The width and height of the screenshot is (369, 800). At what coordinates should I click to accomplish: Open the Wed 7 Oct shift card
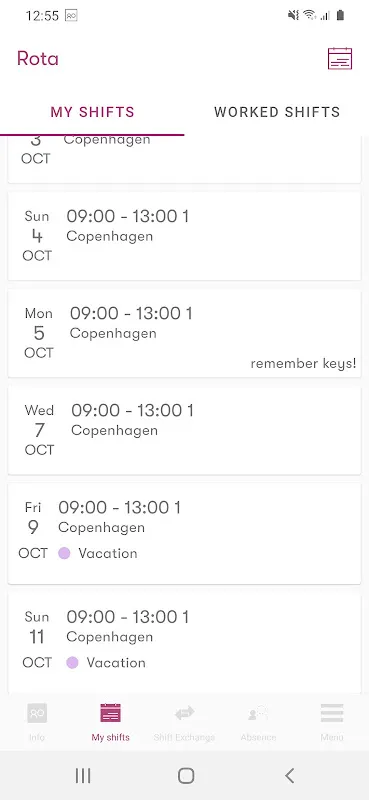pyautogui.click(x=184, y=430)
